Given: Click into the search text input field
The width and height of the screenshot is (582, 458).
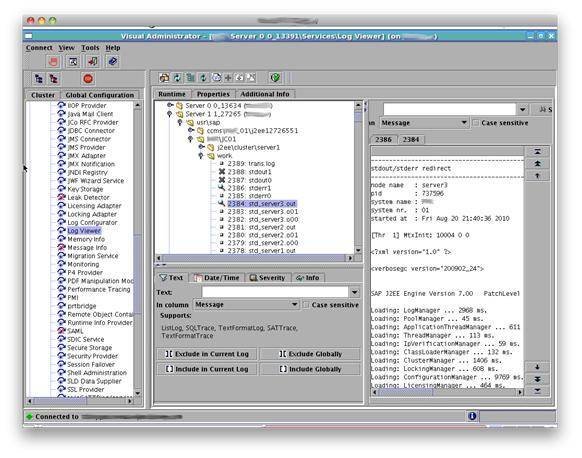Looking at the screenshot, I should [449, 109].
